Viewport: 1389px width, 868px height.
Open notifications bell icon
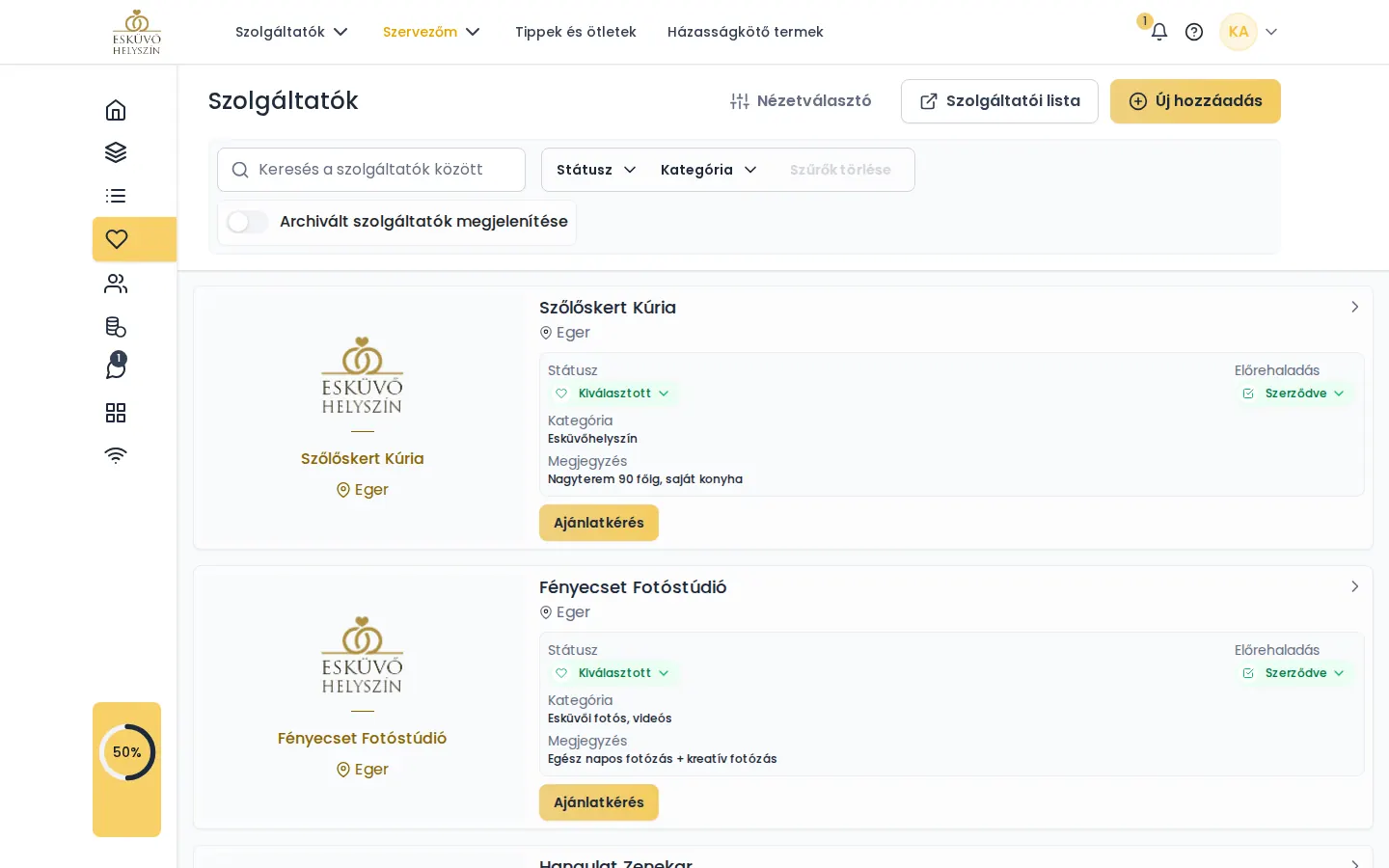(1158, 32)
